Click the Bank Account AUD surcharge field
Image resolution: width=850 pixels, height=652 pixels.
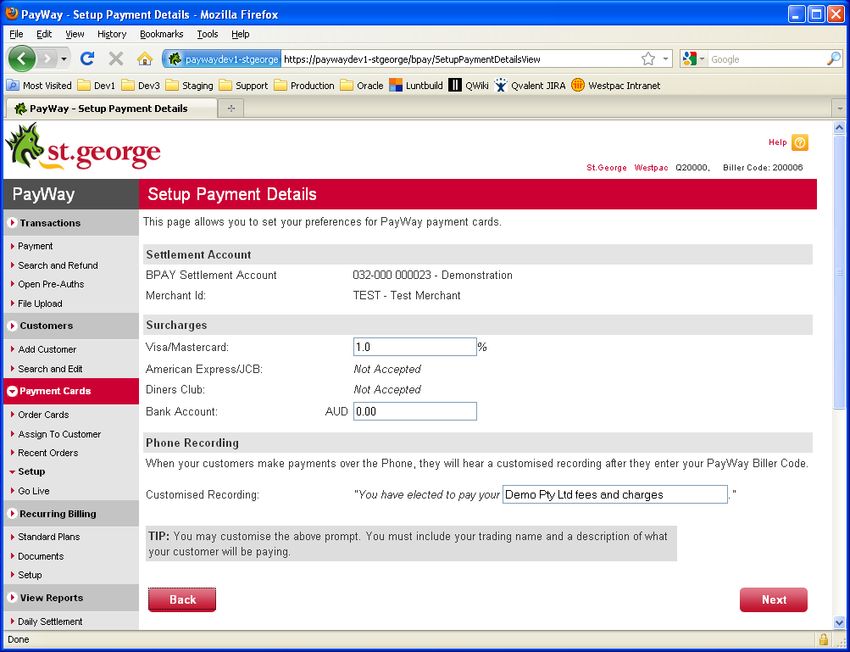415,411
